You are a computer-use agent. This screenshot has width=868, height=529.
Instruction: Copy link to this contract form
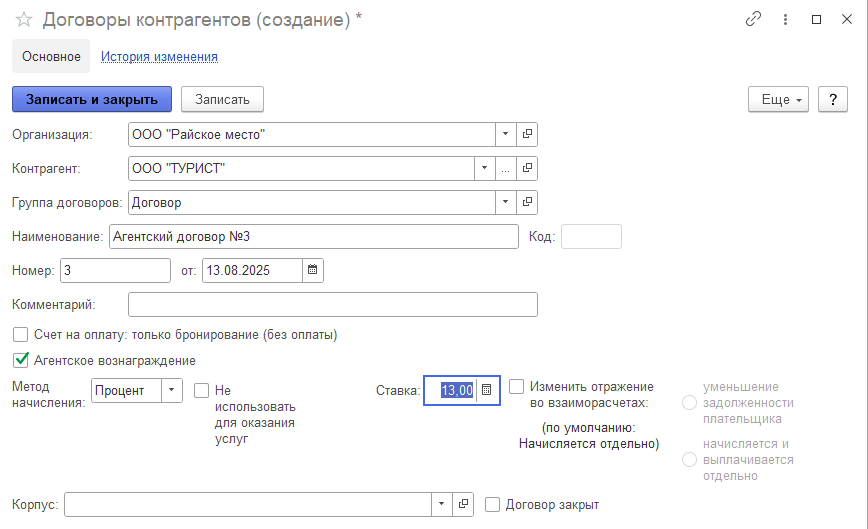tap(753, 20)
